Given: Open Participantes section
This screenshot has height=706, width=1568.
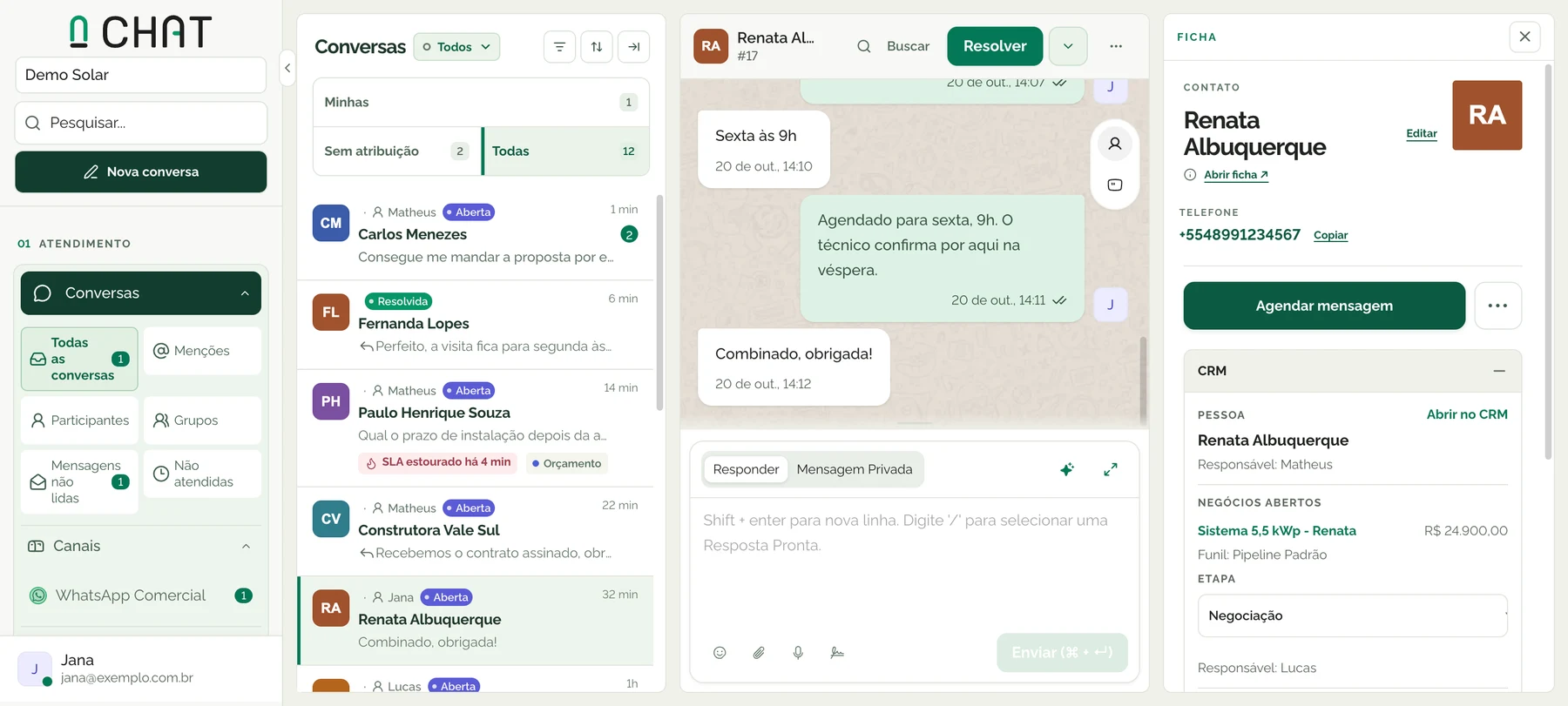Looking at the screenshot, I should coord(79,420).
